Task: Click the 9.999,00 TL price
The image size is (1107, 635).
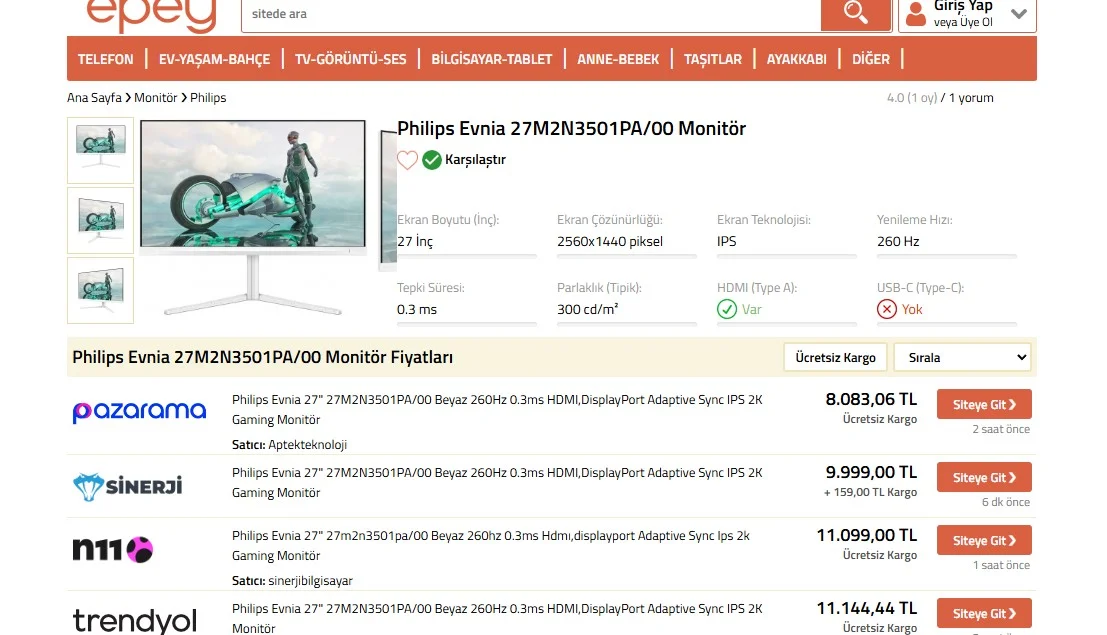Action: point(871,472)
